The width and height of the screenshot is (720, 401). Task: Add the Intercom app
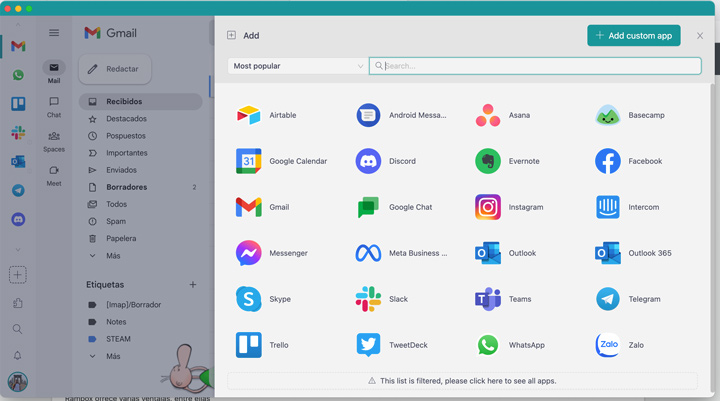[627, 207]
